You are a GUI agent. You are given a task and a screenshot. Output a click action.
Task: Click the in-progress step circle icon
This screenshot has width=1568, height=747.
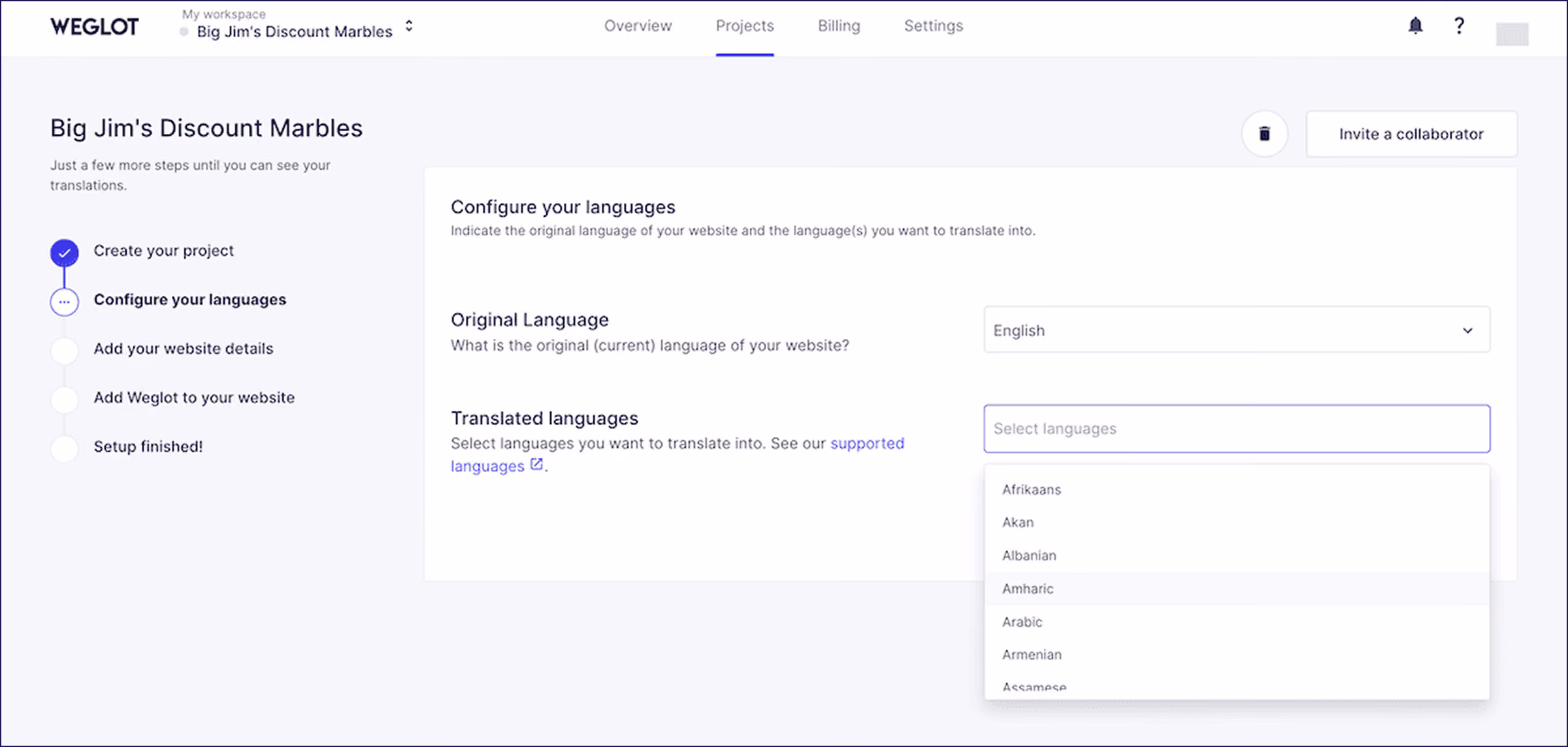tap(65, 302)
